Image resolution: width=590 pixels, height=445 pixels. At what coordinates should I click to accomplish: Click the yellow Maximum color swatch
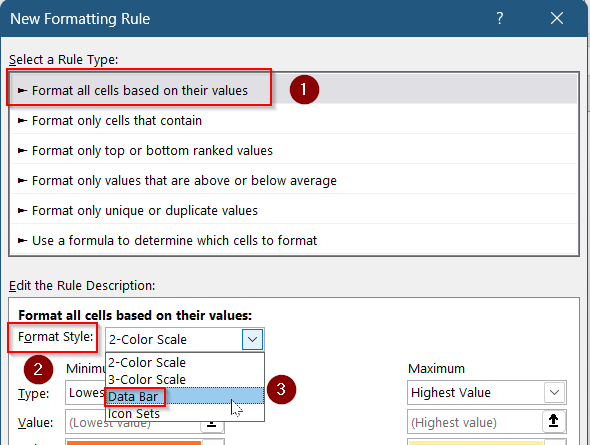coord(476,442)
